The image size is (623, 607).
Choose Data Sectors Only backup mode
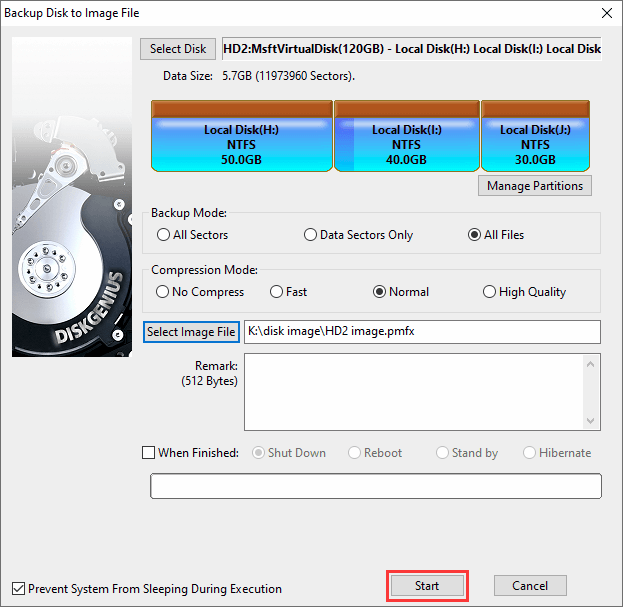(x=311, y=235)
